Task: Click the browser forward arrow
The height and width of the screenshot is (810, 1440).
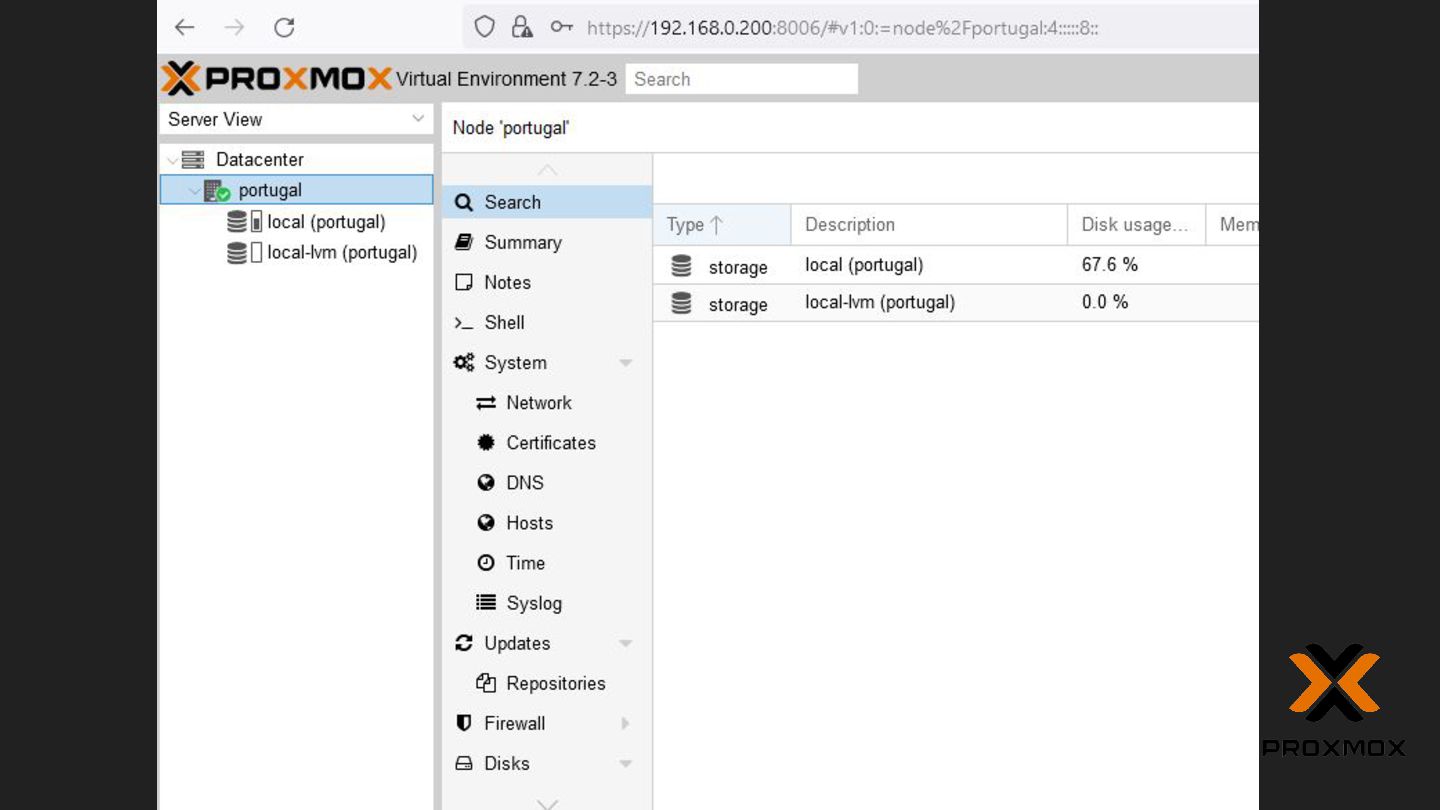Action: tap(234, 28)
